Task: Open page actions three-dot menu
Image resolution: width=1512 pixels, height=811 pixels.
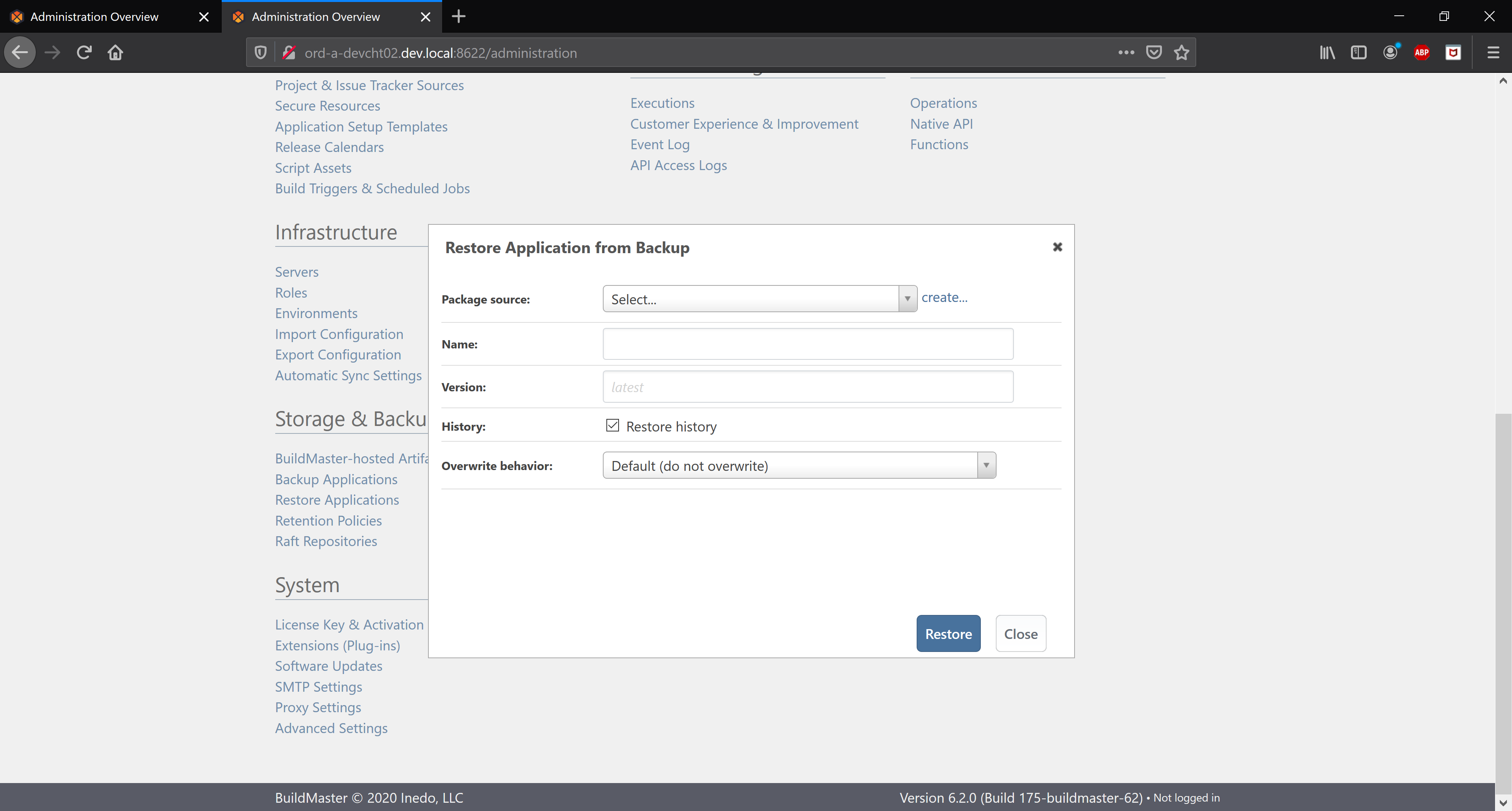Action: pos(1126,53)
